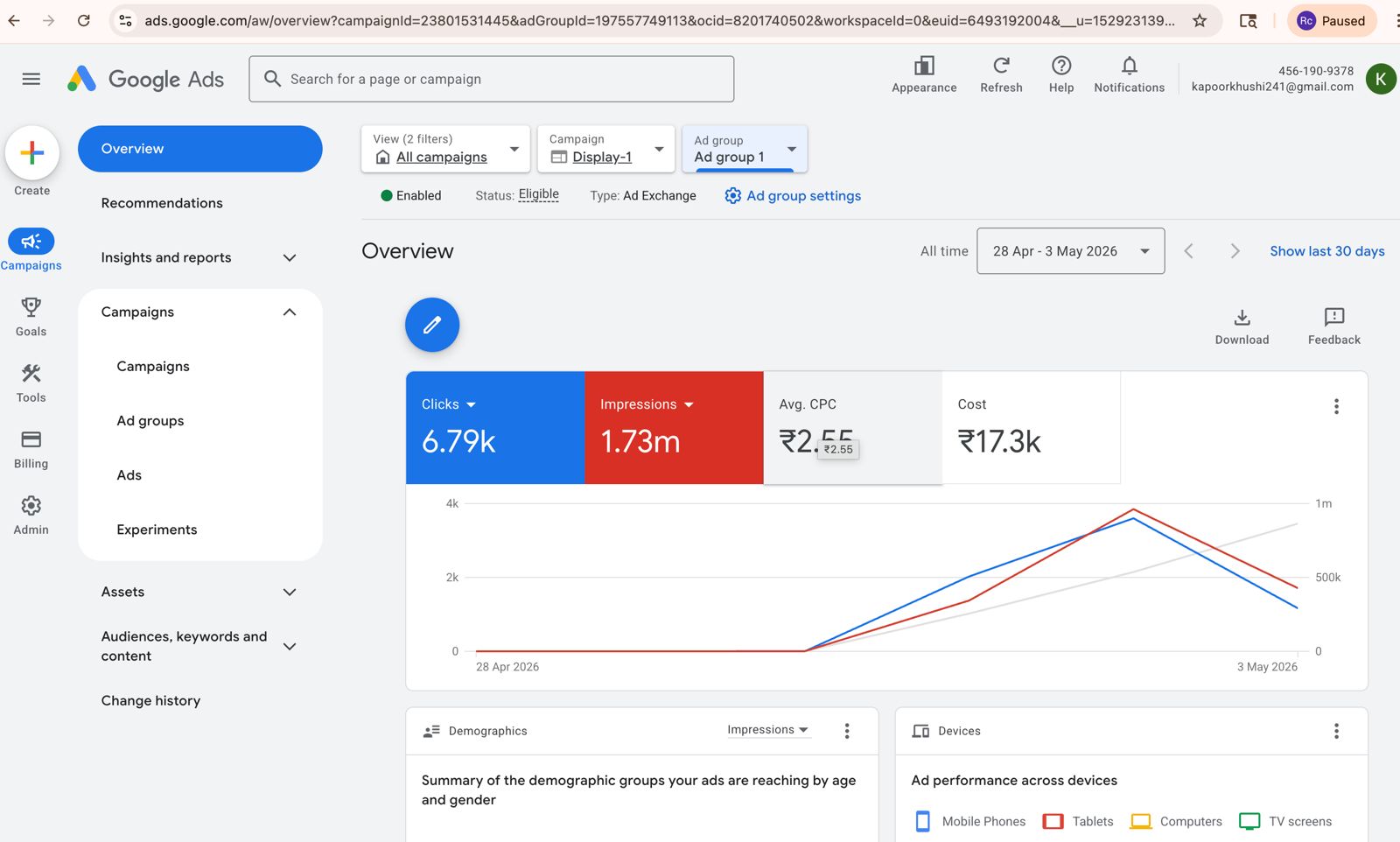Click the Eligible status link
1400x842 pixels.
(538, 194)
